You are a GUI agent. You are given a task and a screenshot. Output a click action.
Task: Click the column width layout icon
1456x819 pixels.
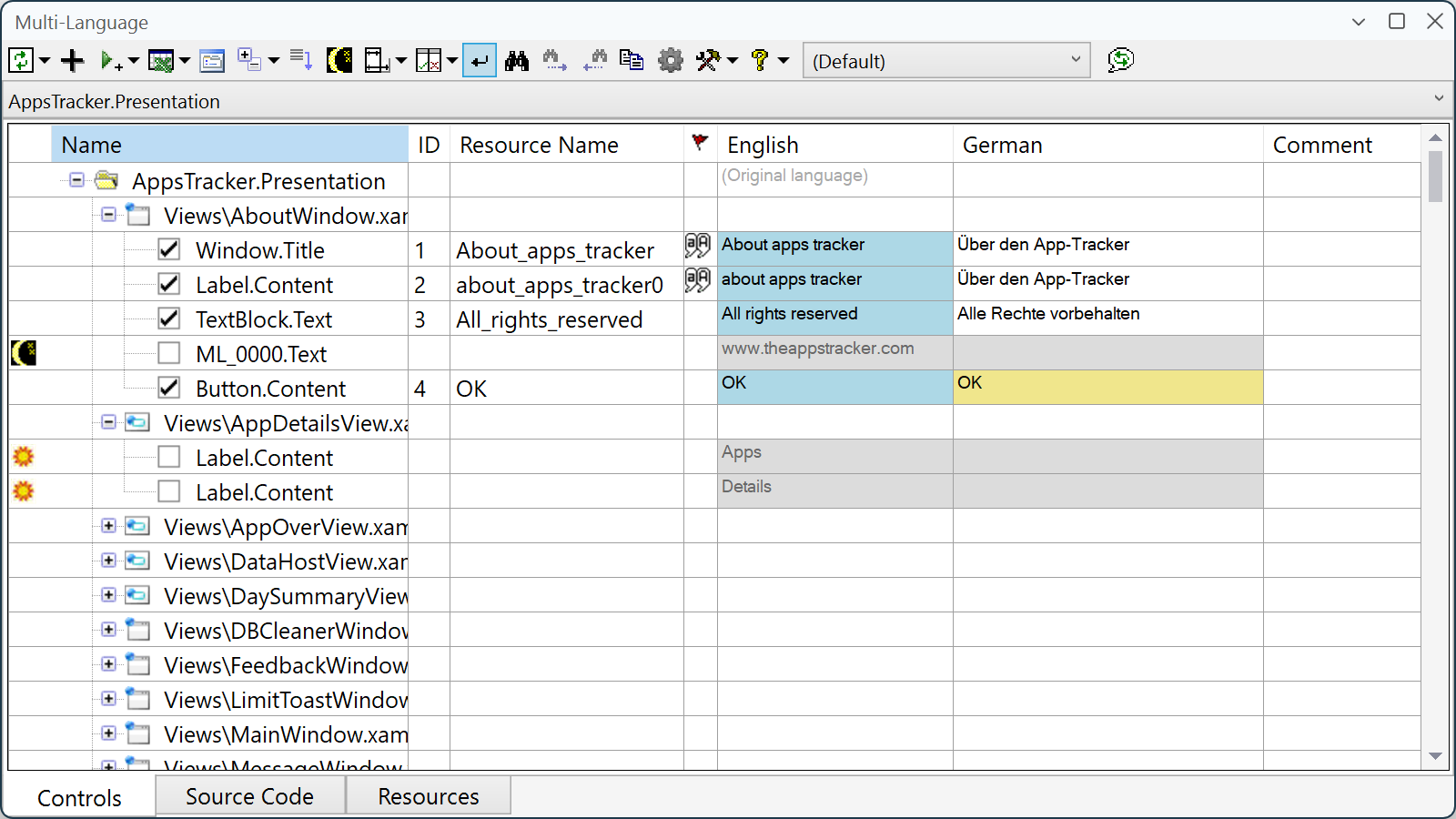pos(377,61)
